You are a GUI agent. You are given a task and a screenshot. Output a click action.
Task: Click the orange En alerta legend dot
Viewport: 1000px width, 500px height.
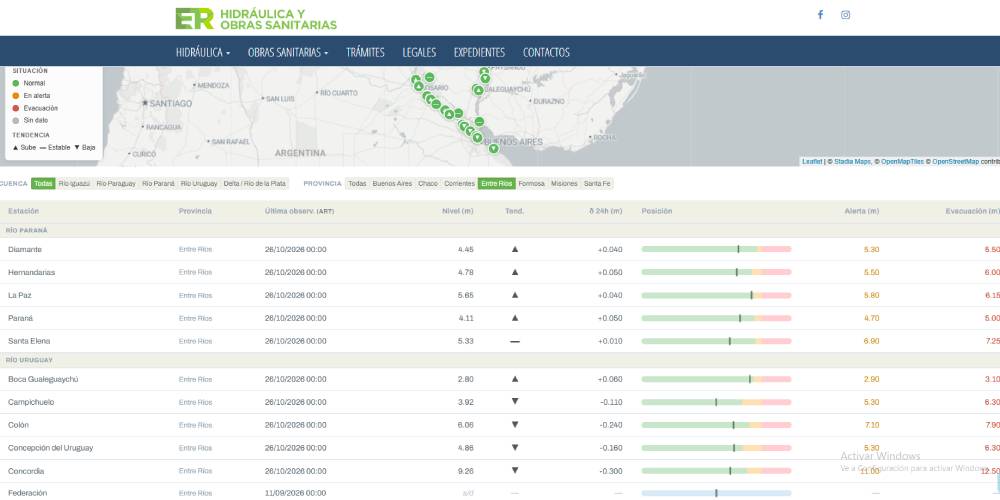(16, 96)
